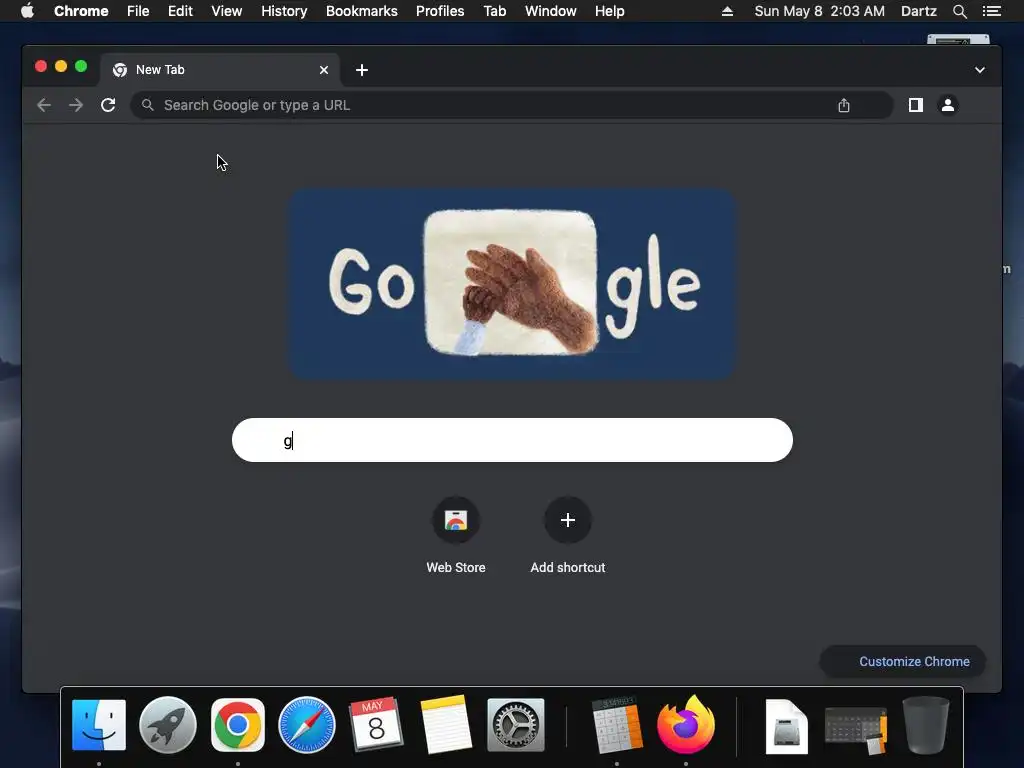Screen dimensions: 1024x768
Task: Open Notes from the Dock
Action: [445, 725]
